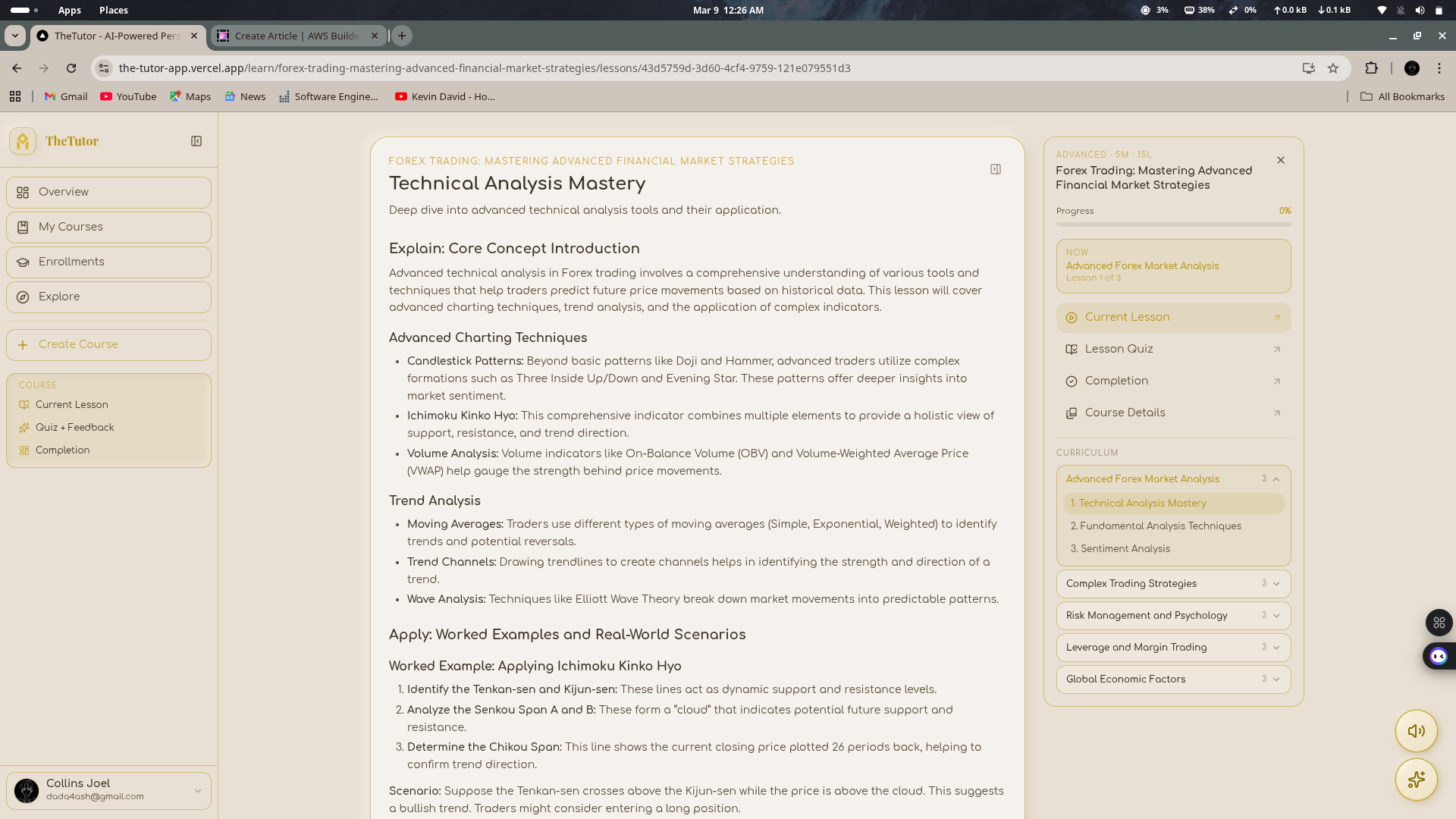Close the course details panel

tap(1281, 160)
